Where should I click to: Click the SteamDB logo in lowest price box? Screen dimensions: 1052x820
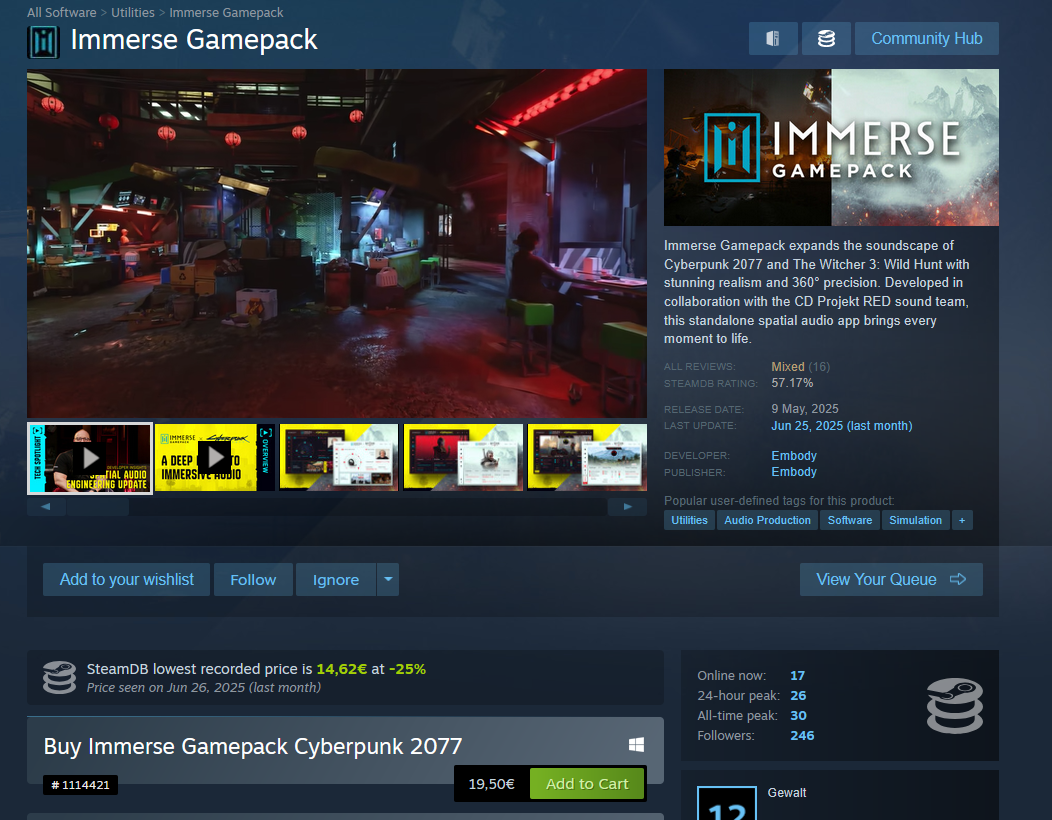(59, 677)
